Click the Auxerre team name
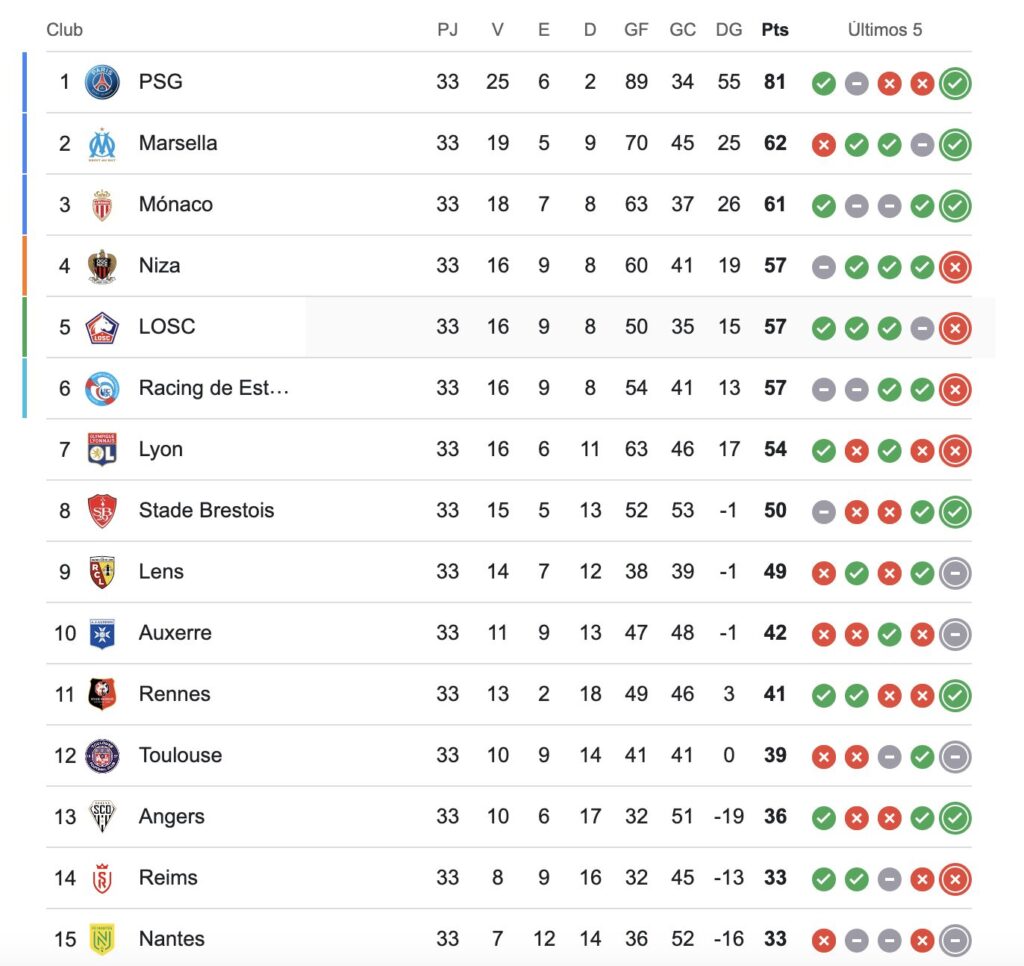The height and width of the screenshot is (966, 1024). [175, 633]
